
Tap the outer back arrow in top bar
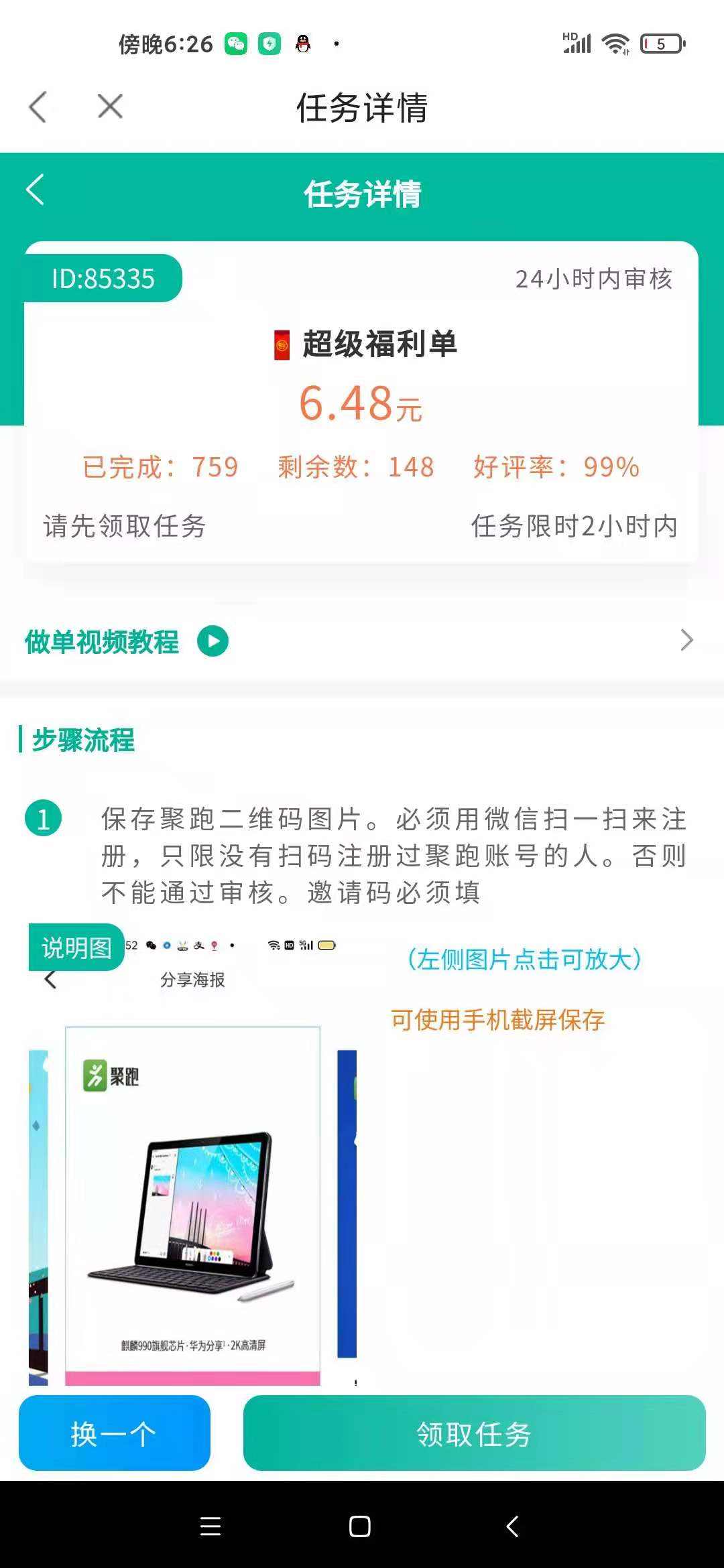38,107
